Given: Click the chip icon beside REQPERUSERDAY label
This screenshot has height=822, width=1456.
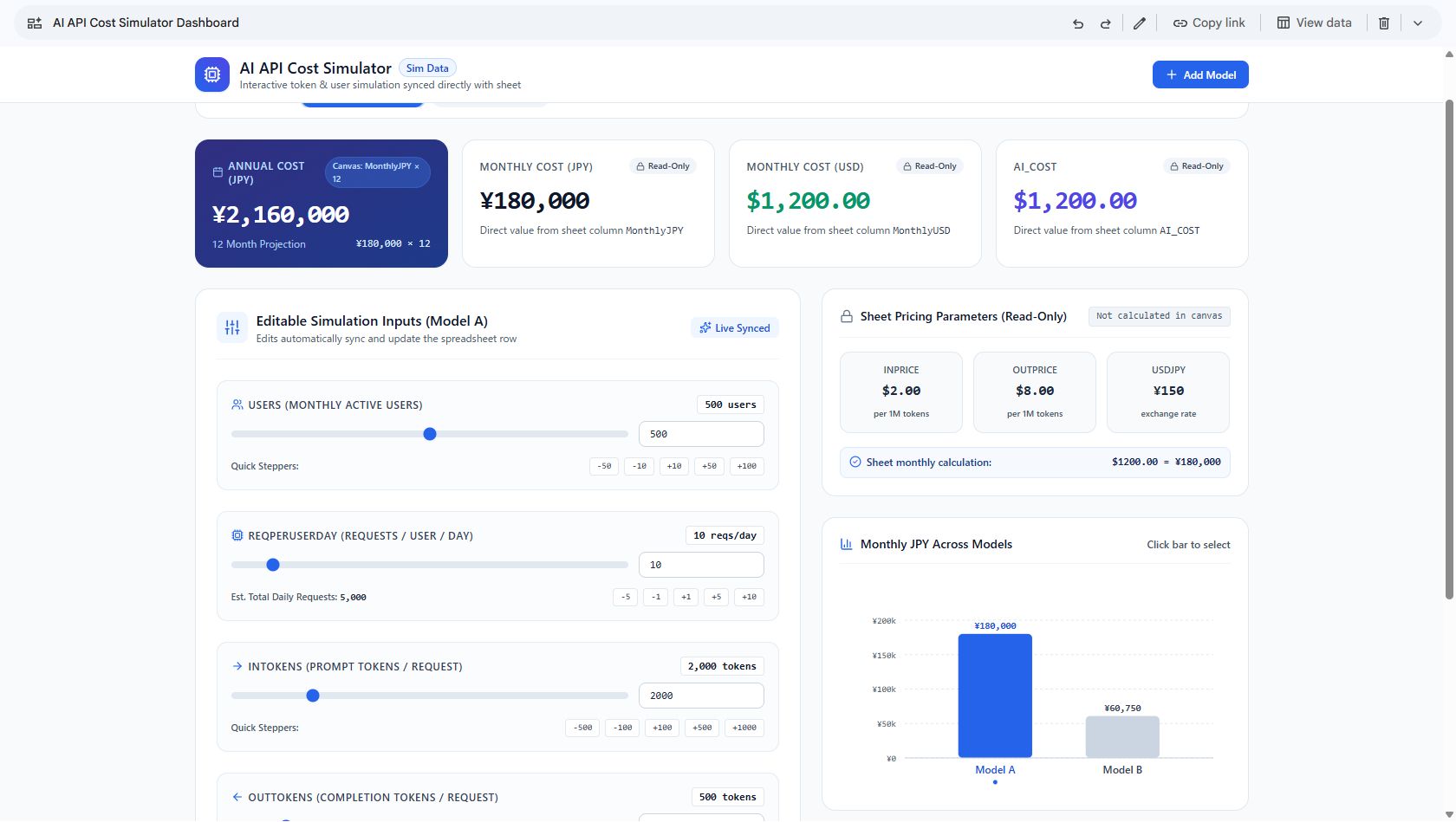Looking at the screenshot, I should tap(237, 535).
